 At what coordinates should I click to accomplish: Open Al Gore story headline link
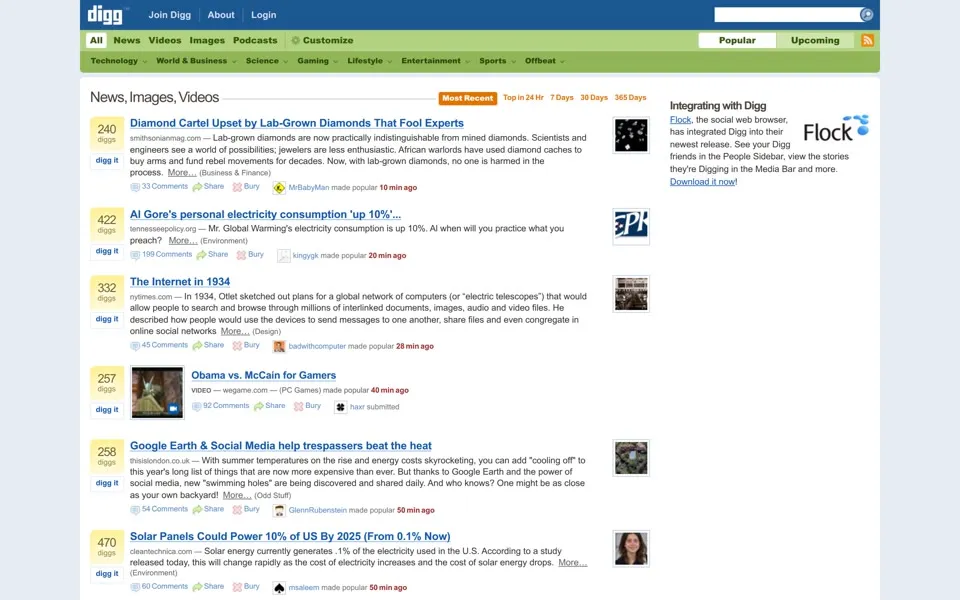[x=265, y=214]
